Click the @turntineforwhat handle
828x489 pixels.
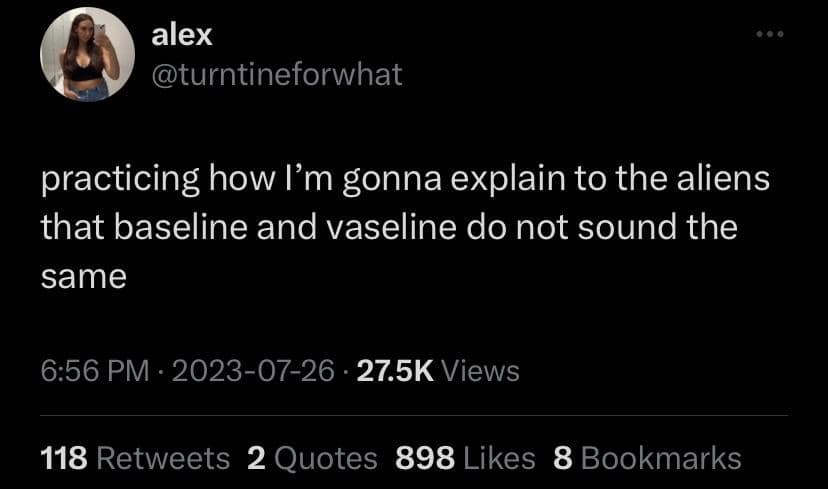(x=276, y=72)
